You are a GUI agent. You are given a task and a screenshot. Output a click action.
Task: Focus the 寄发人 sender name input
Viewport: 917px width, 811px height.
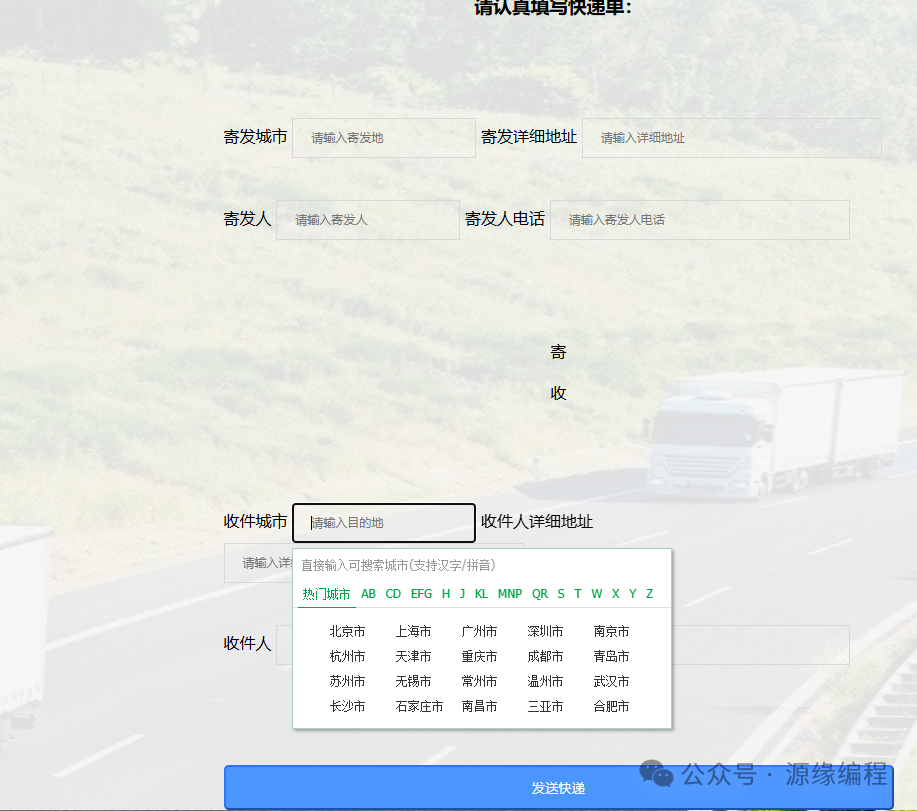(368, 220)
